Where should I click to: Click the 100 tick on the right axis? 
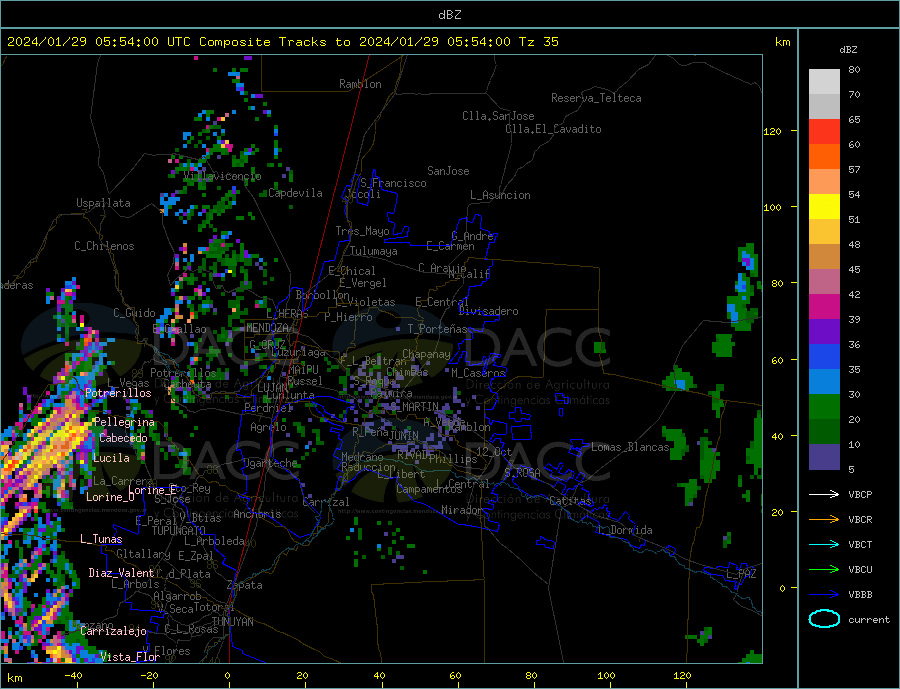pos(773,207)
